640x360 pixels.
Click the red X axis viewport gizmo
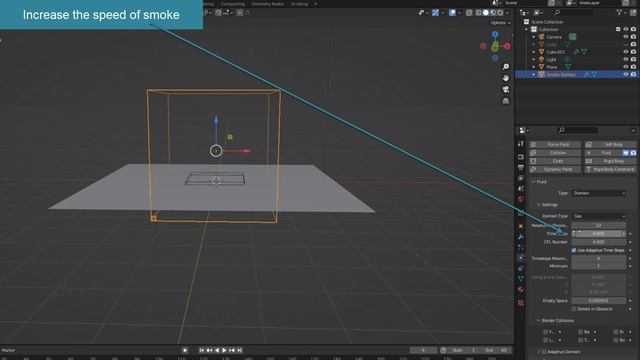coord(507,46)
